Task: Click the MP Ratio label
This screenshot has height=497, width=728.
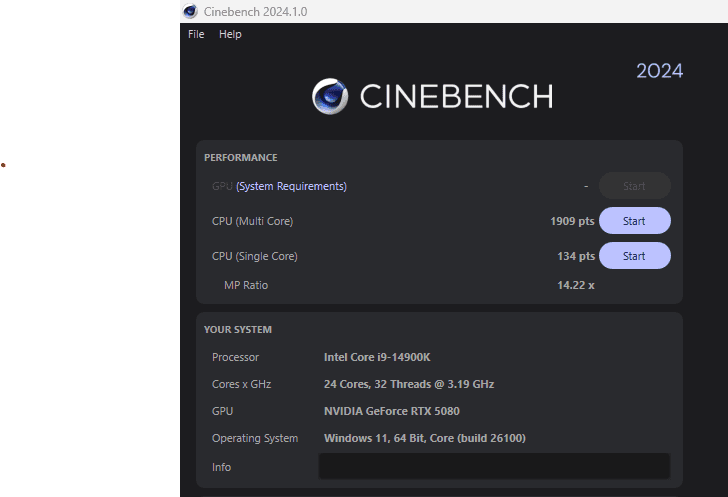Action: 246,285
